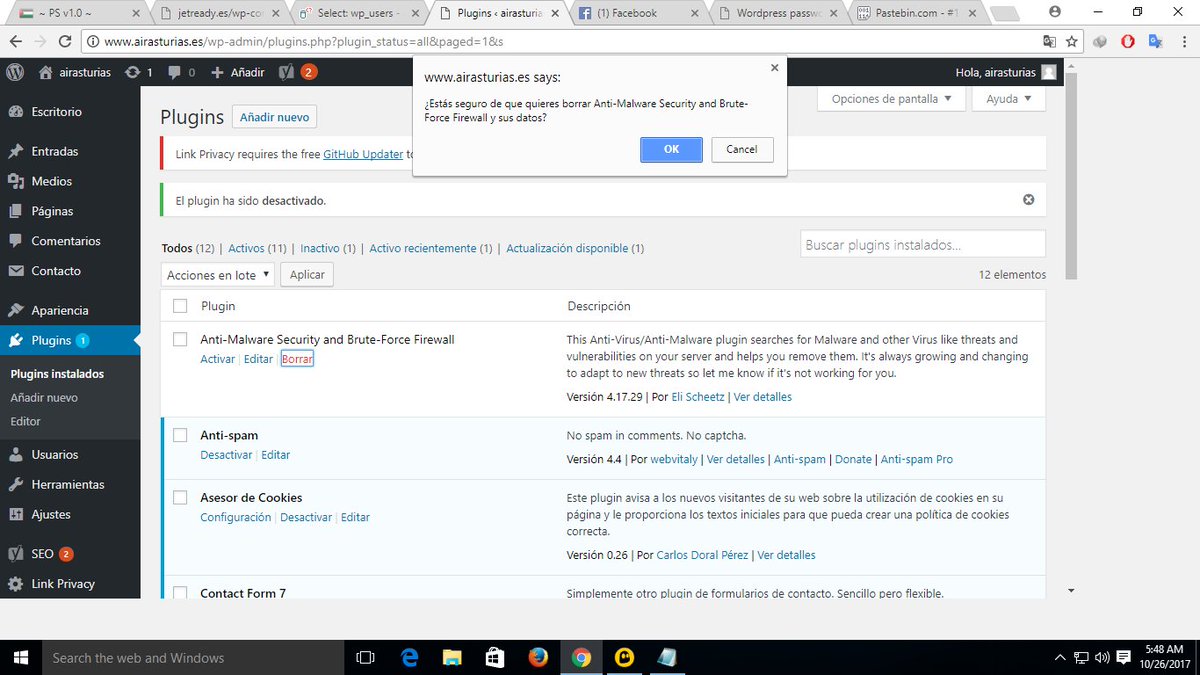Open the comments bubble in admin bar
Screen dimensions: 1200x675
click(181, 72)
